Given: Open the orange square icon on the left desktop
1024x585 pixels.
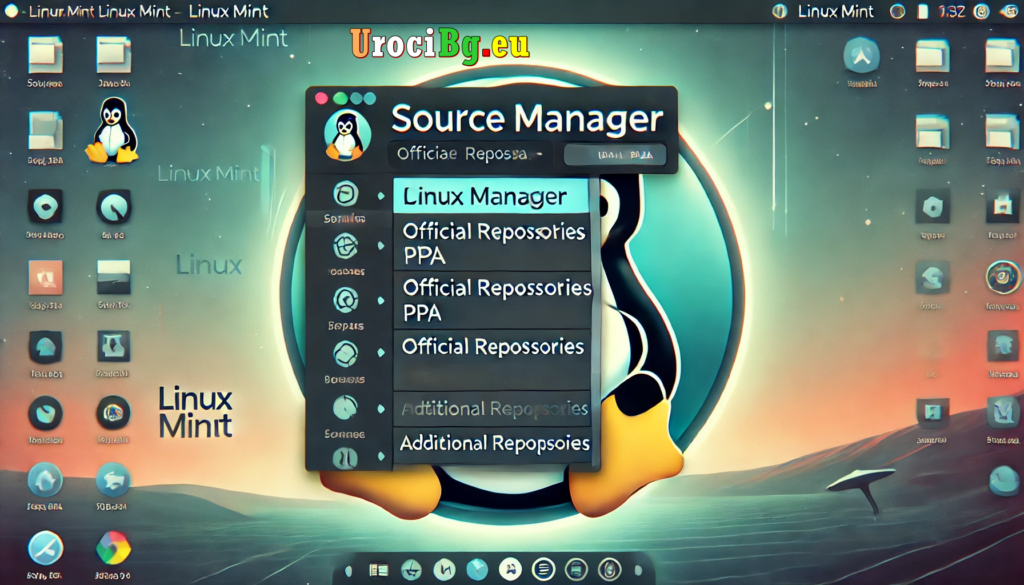Looking at the screenshot, I should tap(45, 277).
